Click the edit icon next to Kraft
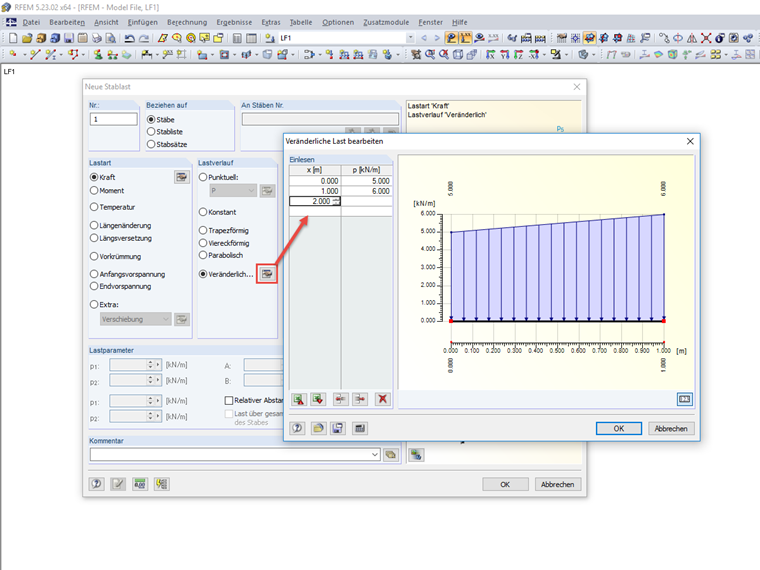 tap(182, 177)
